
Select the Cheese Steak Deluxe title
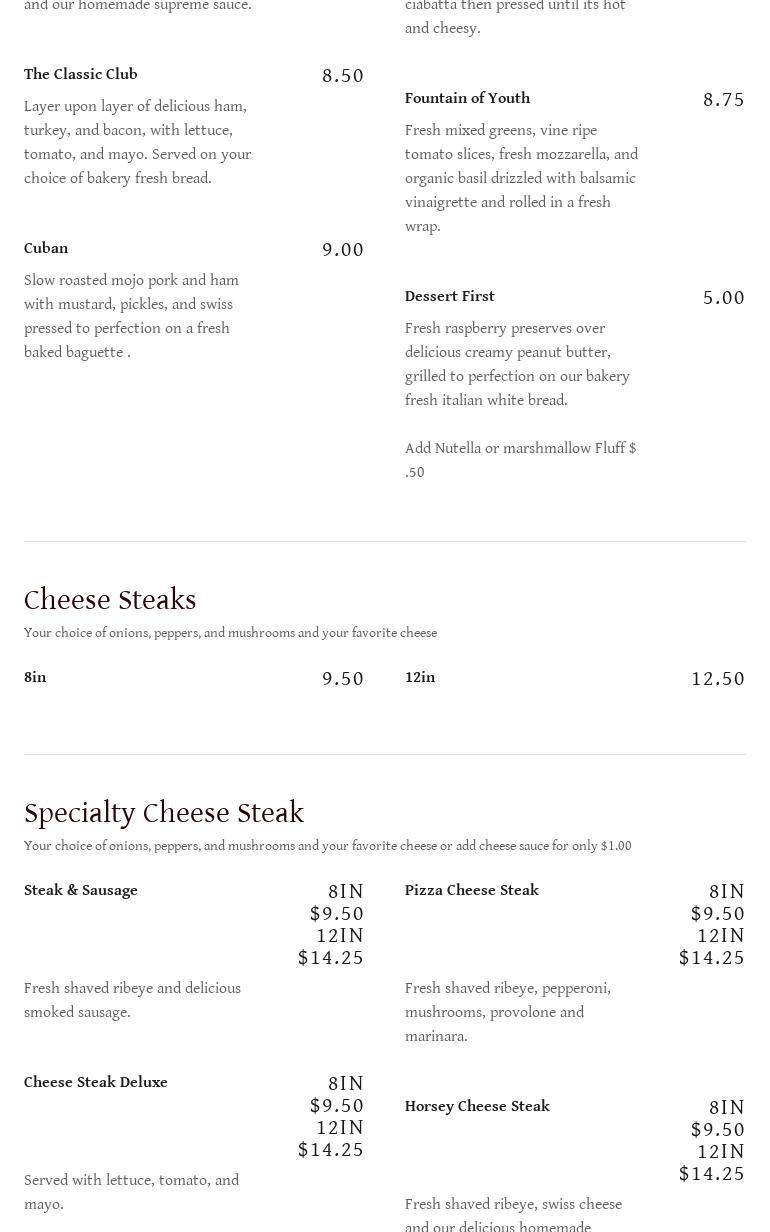click(x=96, y=1083)
